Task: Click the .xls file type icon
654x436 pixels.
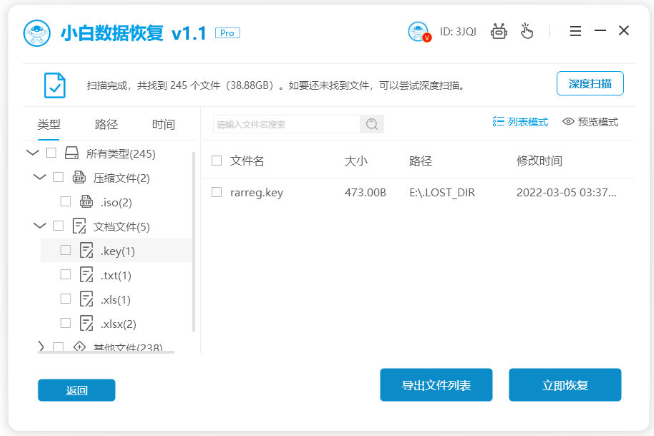Action: click(x=86, y=299)
